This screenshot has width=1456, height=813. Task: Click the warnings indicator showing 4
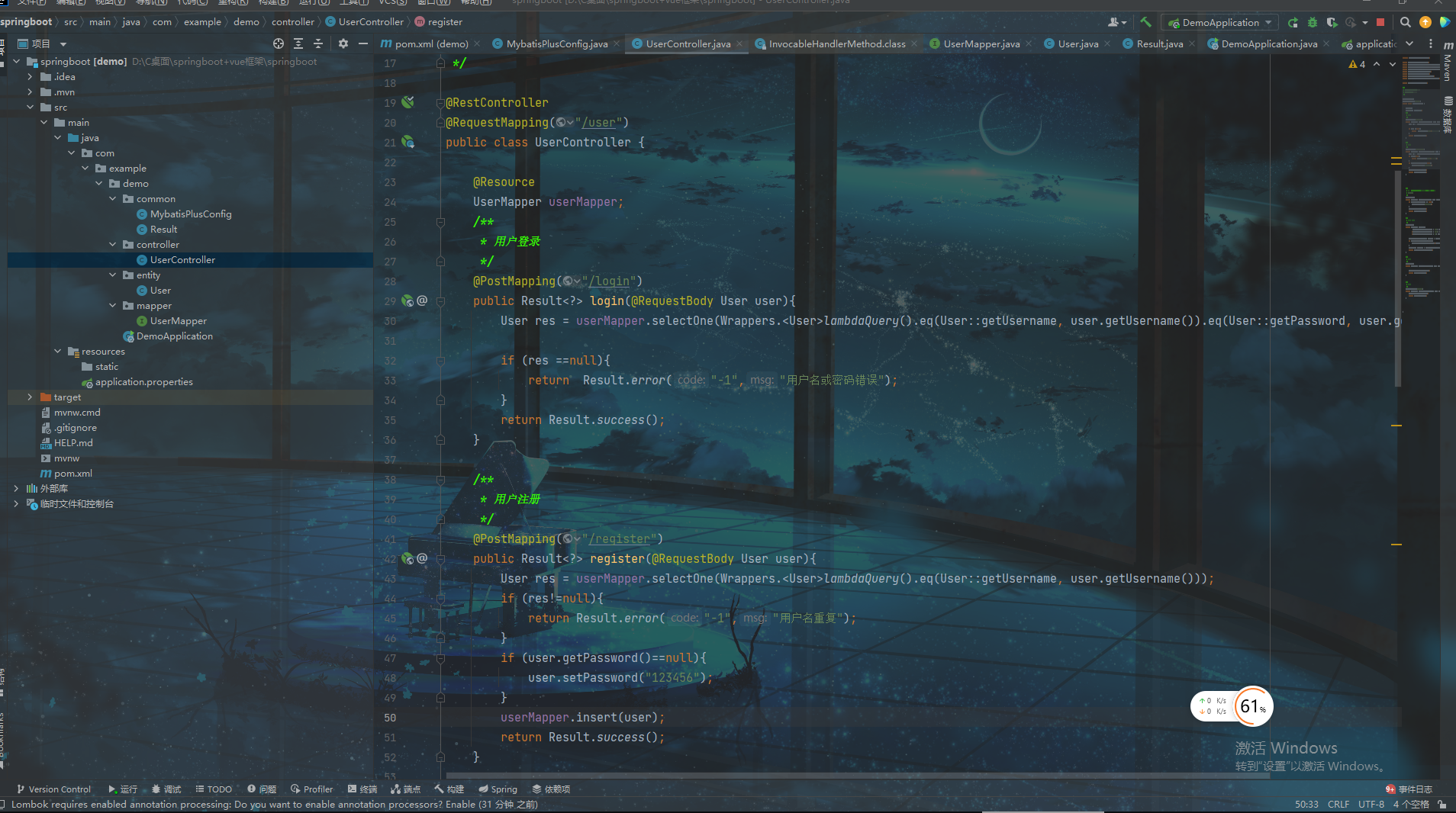[x=1357, y=64]
